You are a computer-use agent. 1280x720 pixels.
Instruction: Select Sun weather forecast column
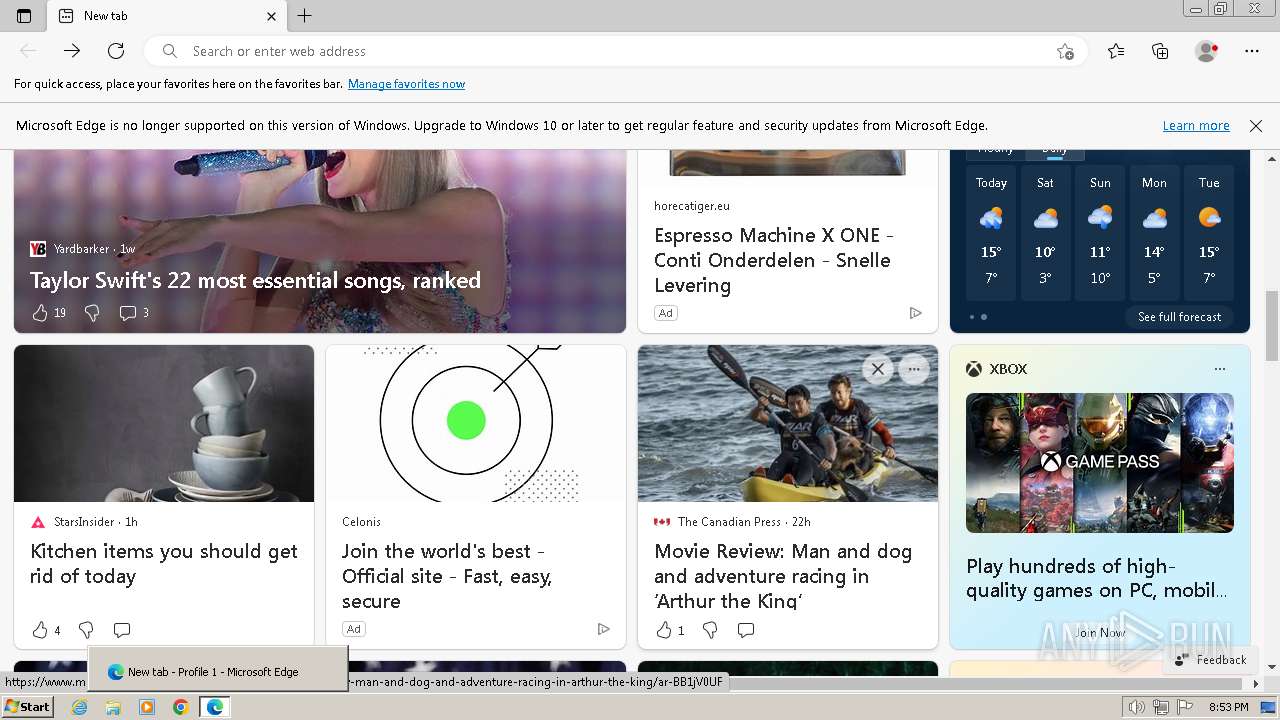click(x=1100, y=234)
